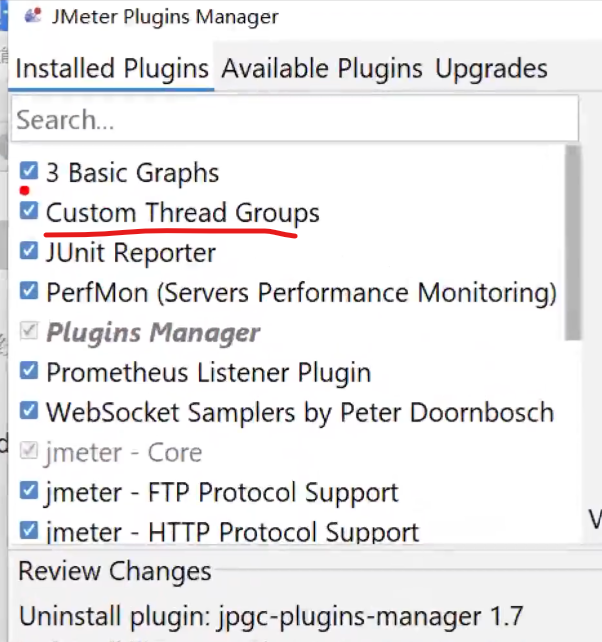The image size is (602, 642).
Task: Select the jmeter - Core list entry
Action: [124, 453]
